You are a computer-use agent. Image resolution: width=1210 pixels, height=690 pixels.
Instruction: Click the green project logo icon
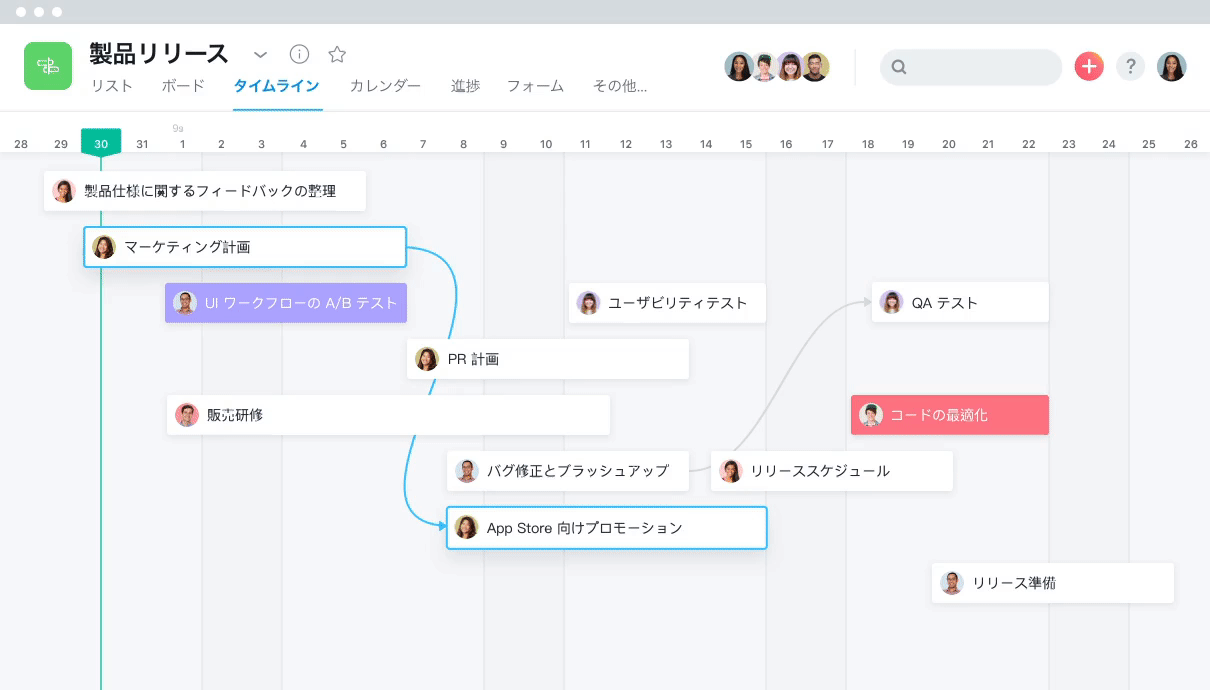click(x=47, y=65)
